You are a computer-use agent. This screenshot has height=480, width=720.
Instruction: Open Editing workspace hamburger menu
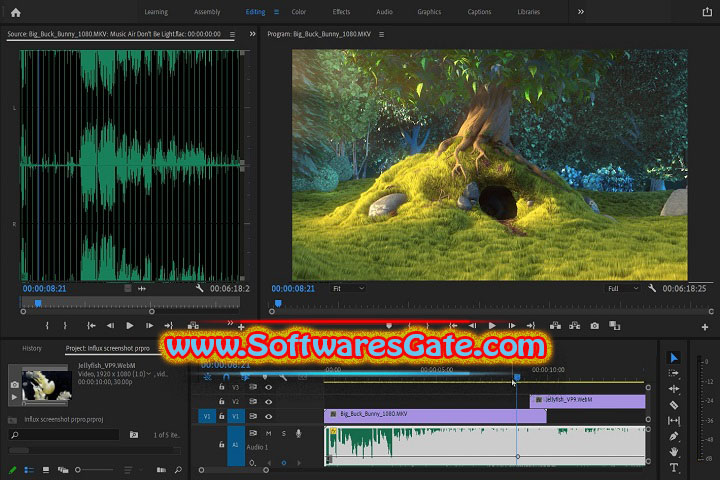(276, 12)
